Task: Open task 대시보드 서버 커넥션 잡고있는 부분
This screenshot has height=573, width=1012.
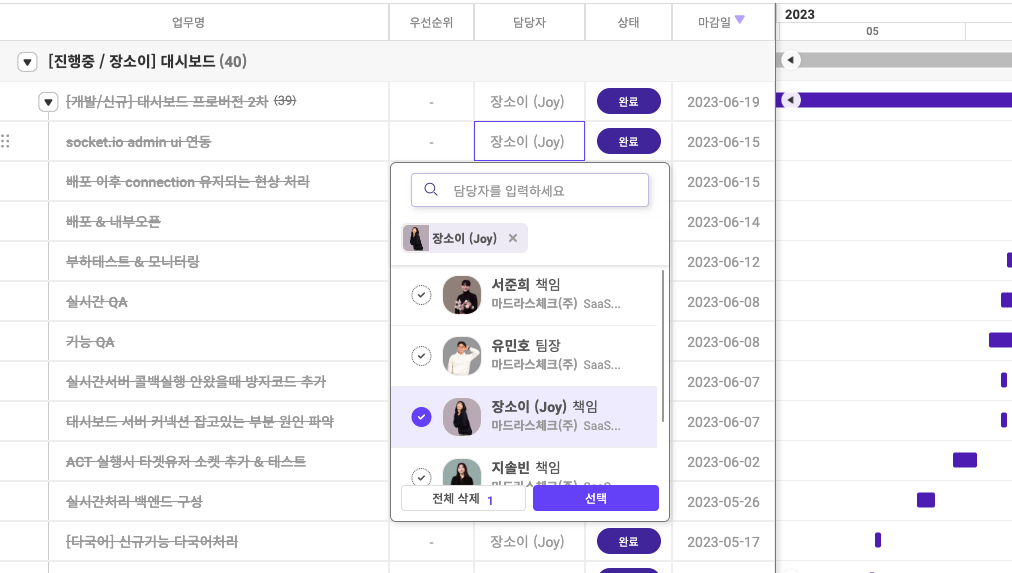Action: 200,422
